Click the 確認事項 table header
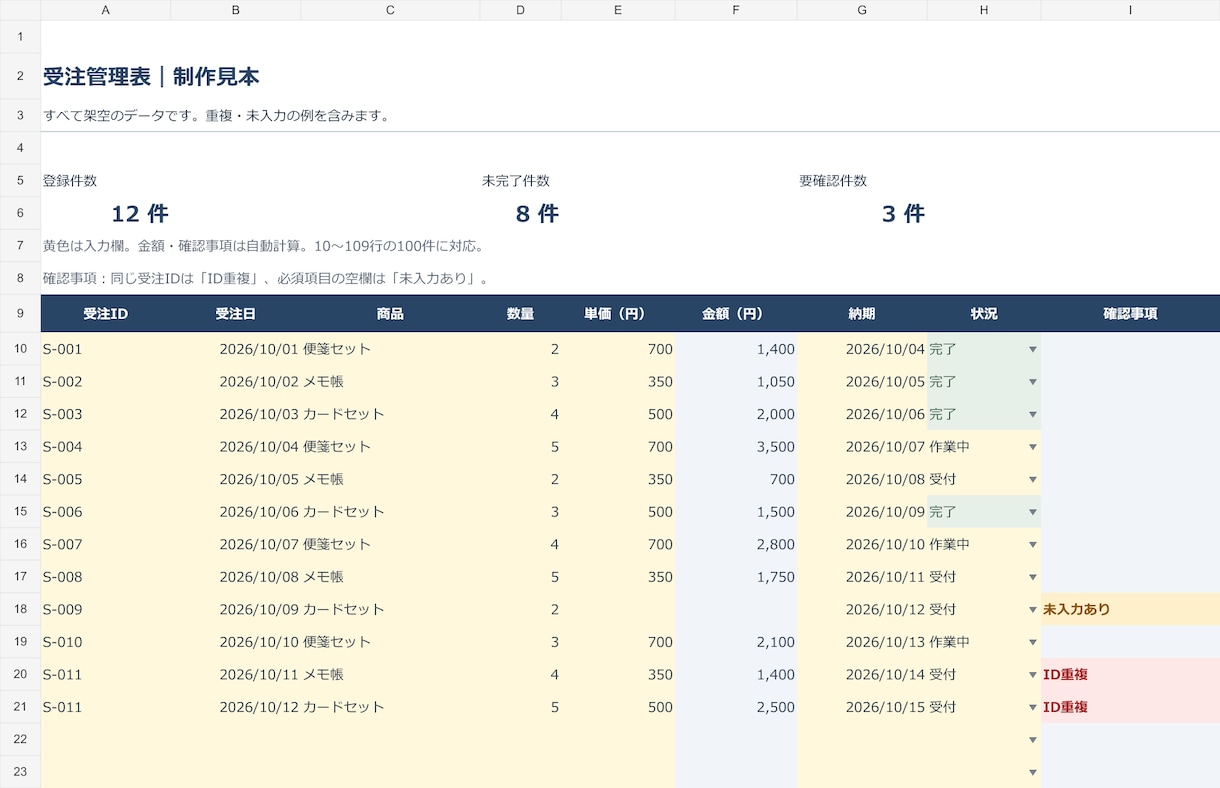The width and height of the screenshot is (1220, 788). coord(1130,314)
